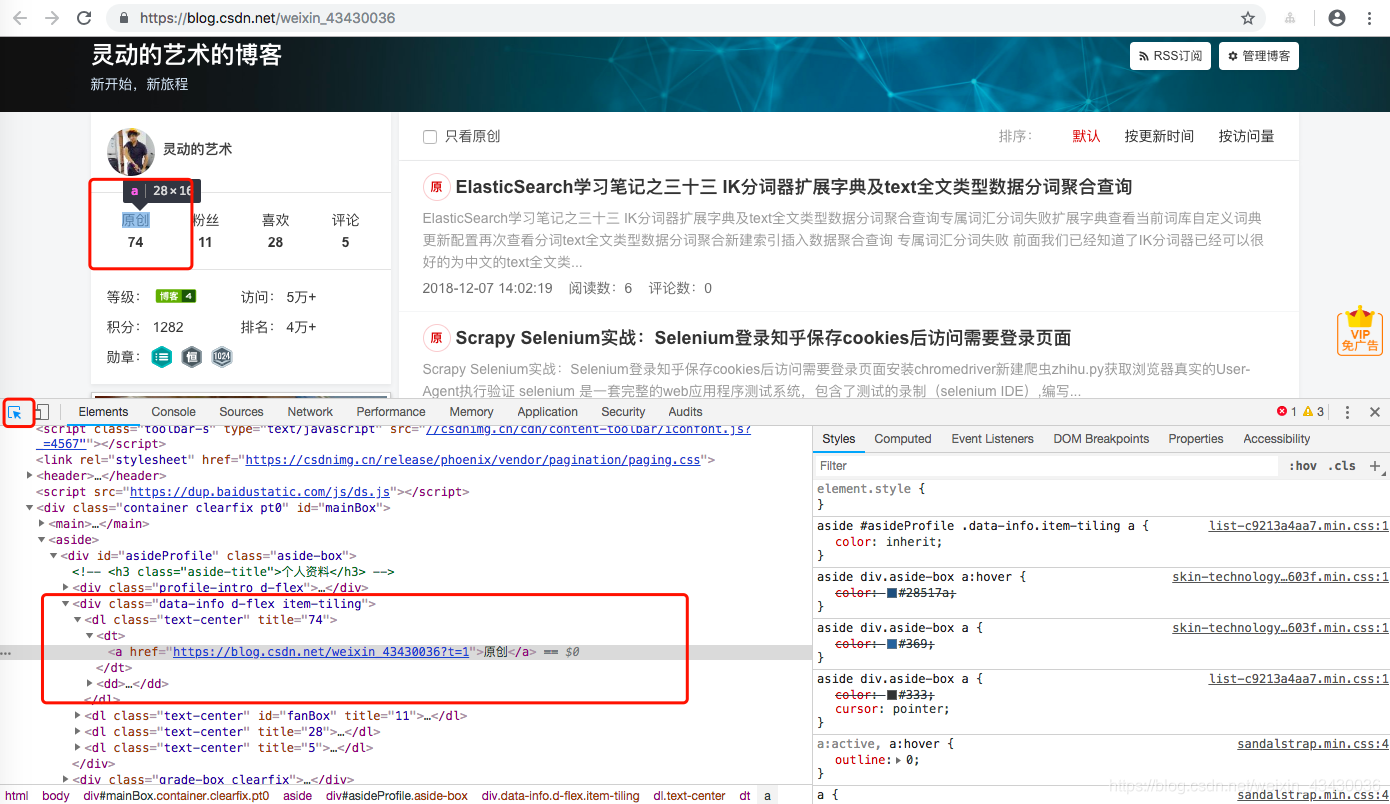This screenshot has width=1390, height=804.
Task: Click the 1024 medal badge
Action: pos(222,357)
